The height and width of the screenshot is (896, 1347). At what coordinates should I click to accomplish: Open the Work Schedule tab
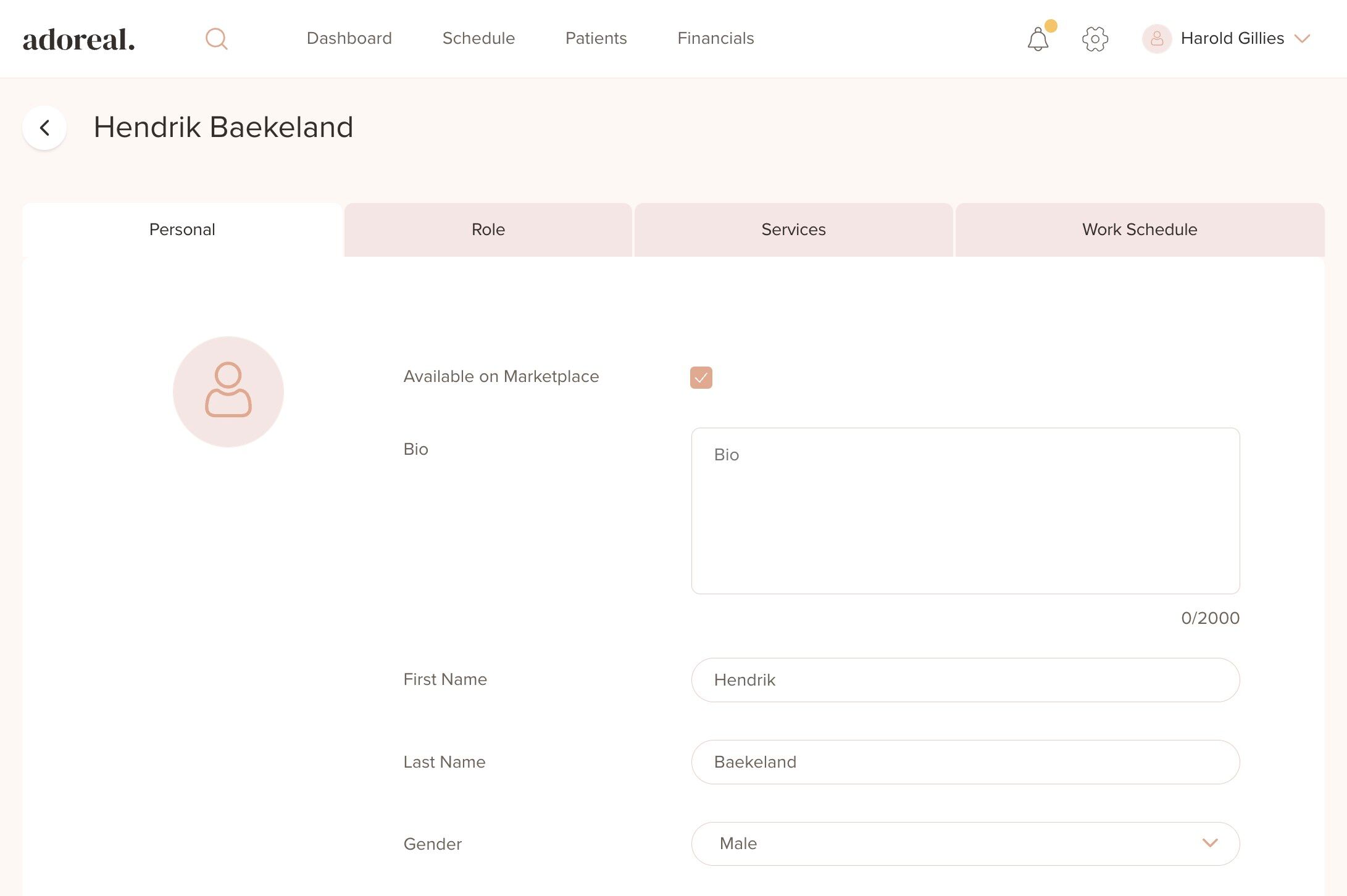point(1139,230)
